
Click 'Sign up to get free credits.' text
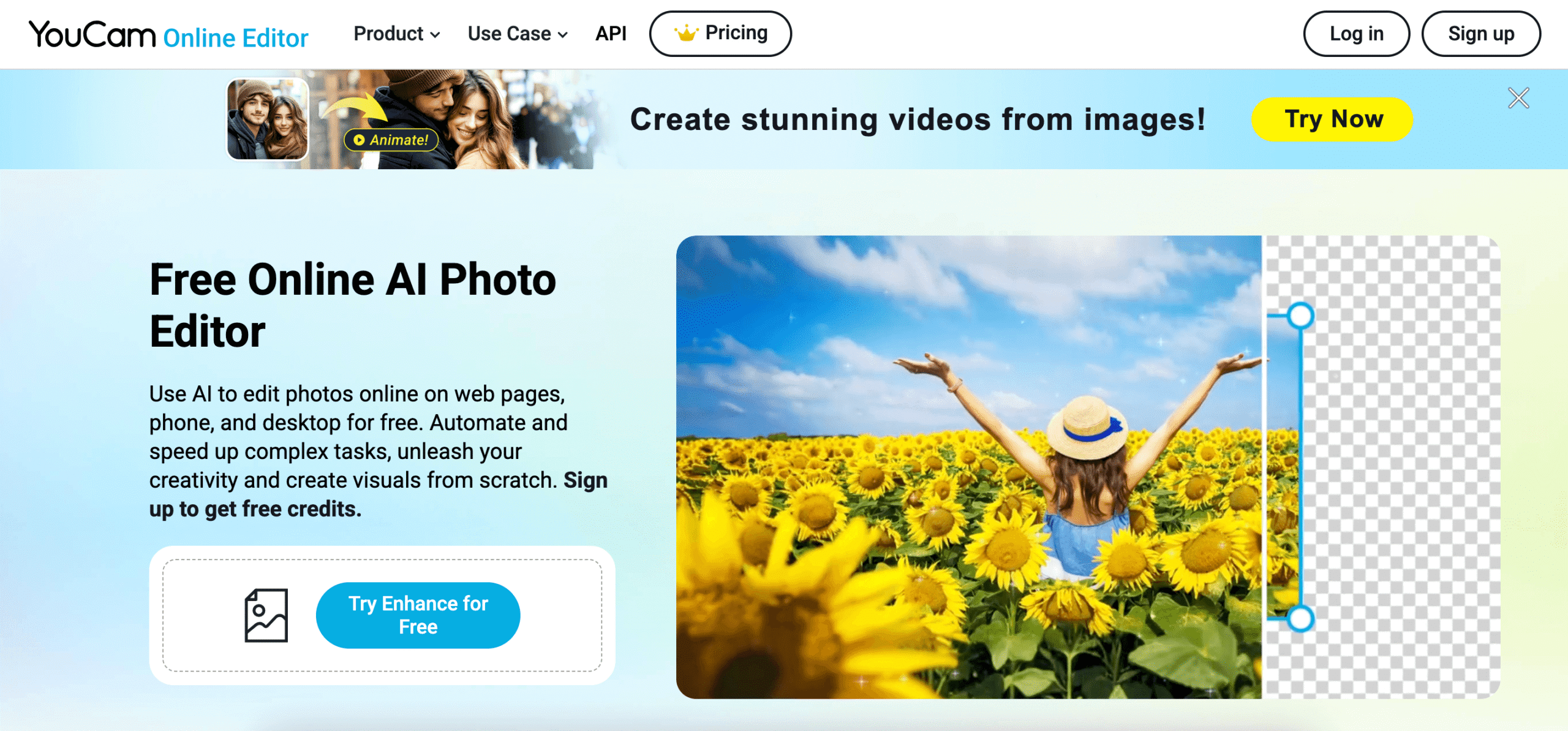(x=379, y=494)
